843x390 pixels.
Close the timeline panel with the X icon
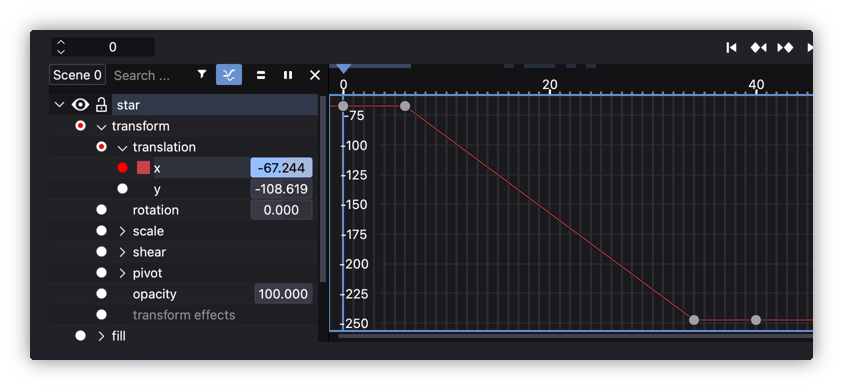point(315,75)
